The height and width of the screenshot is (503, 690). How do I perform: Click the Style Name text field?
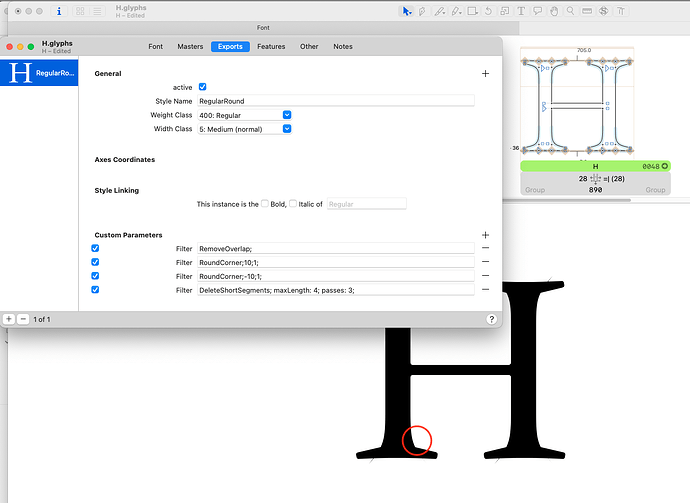click(335, 101)
